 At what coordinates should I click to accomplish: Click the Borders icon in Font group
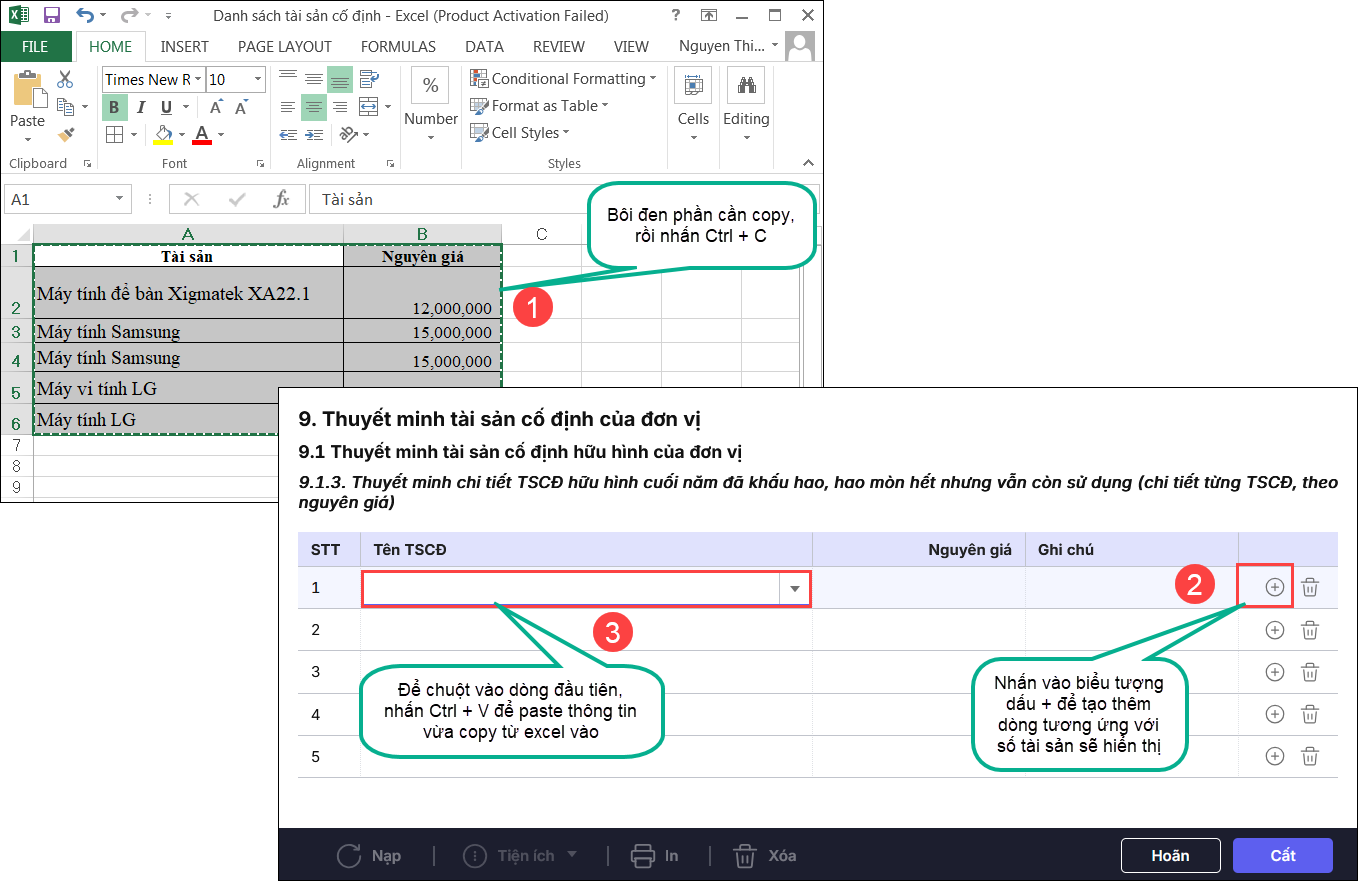(114, 134)
